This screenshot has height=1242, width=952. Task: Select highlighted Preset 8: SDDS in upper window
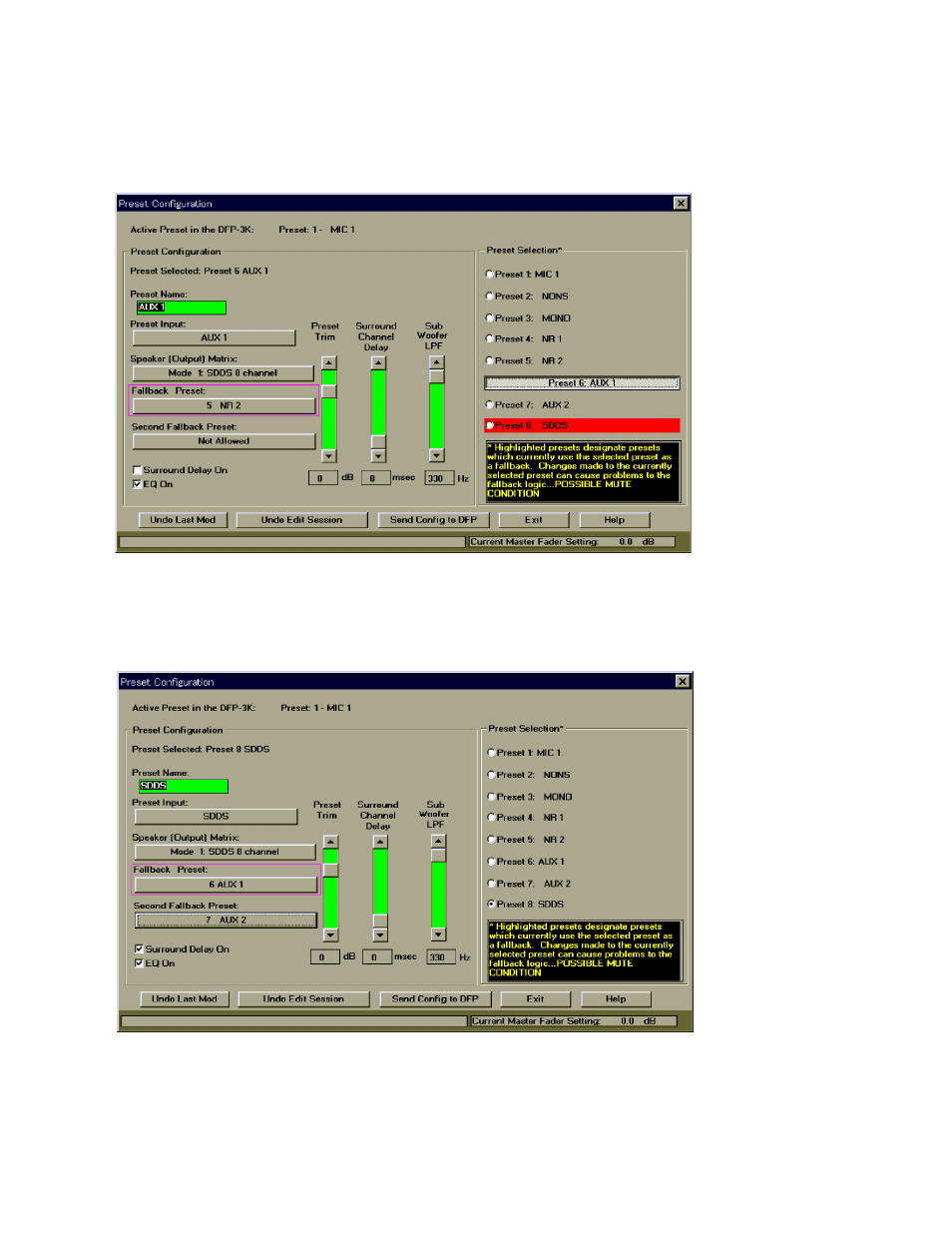click(x=582, y=425)
